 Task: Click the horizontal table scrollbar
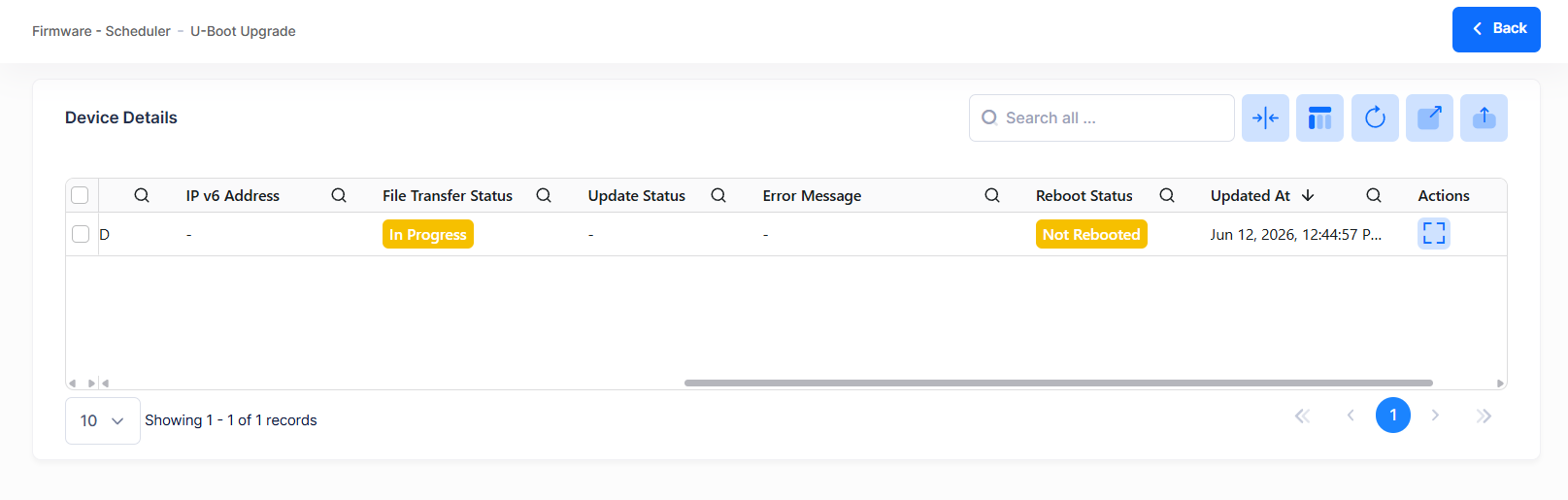(x=1058, y=383)
